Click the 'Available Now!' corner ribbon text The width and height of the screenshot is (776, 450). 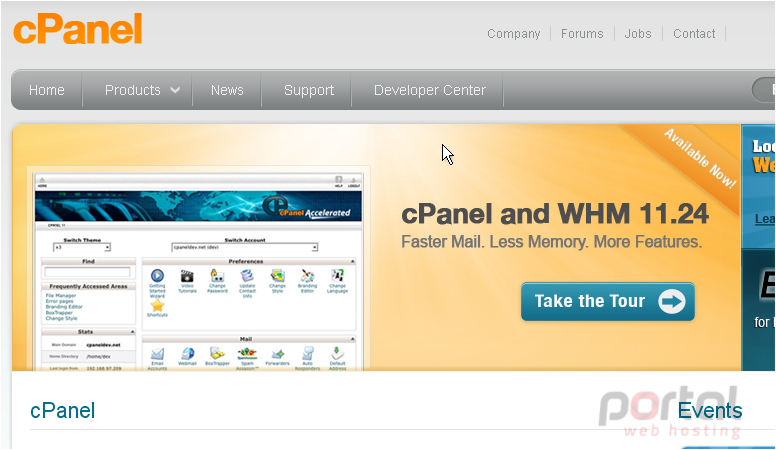click(700, 158)
